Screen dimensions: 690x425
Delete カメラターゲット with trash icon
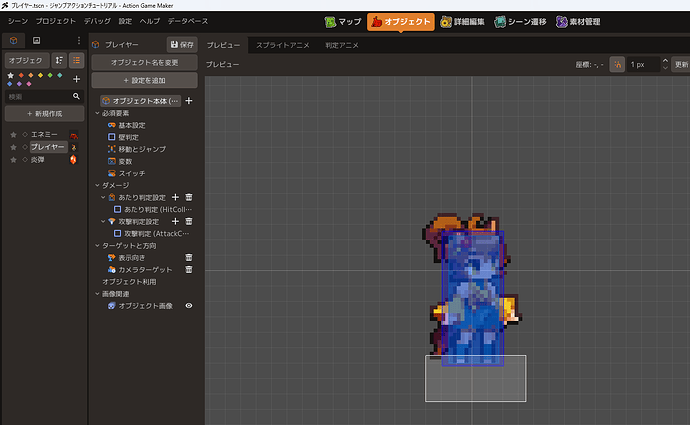click(x=189, y=269)
